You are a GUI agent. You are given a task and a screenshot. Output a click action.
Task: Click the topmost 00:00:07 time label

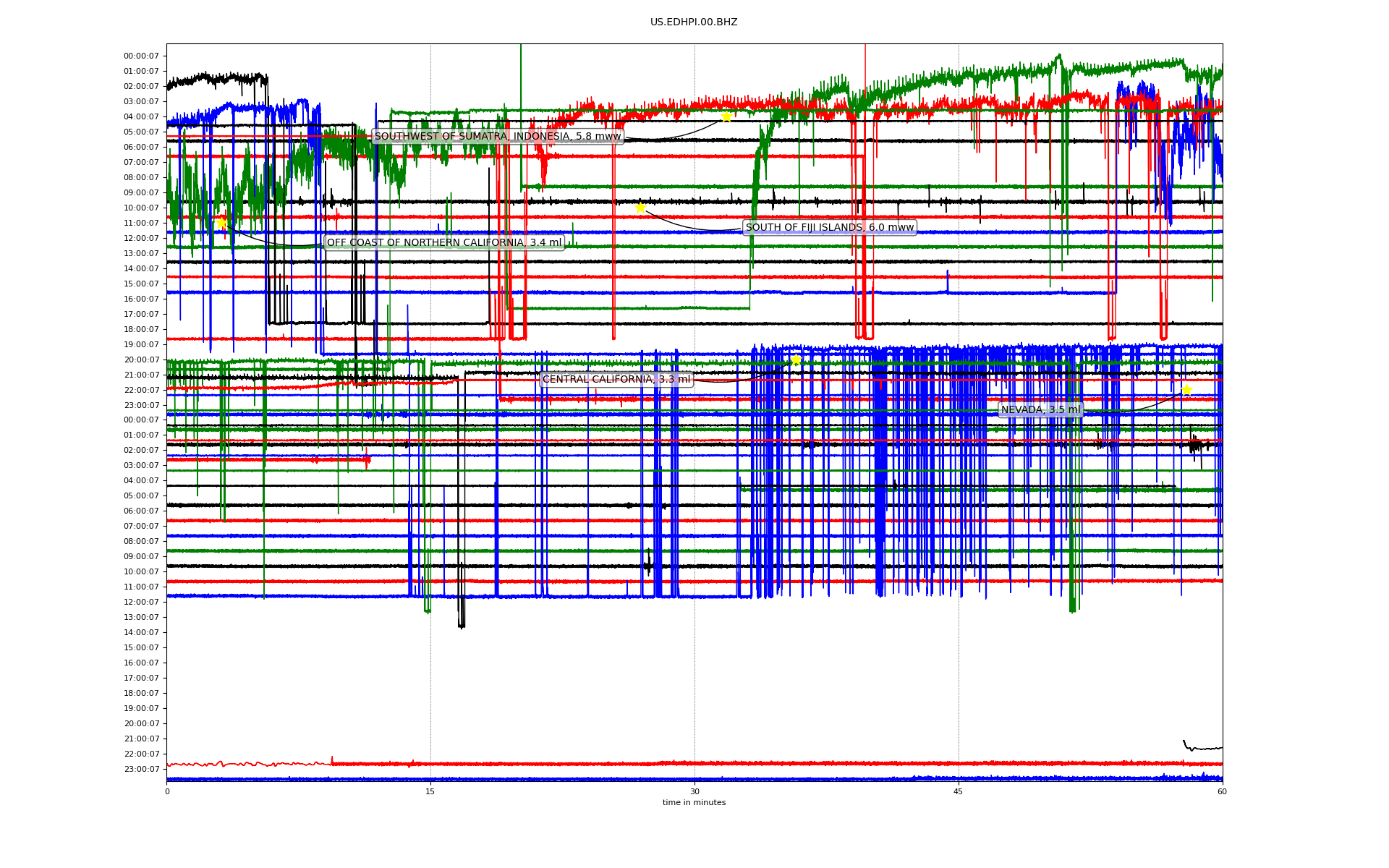point(141,56)
